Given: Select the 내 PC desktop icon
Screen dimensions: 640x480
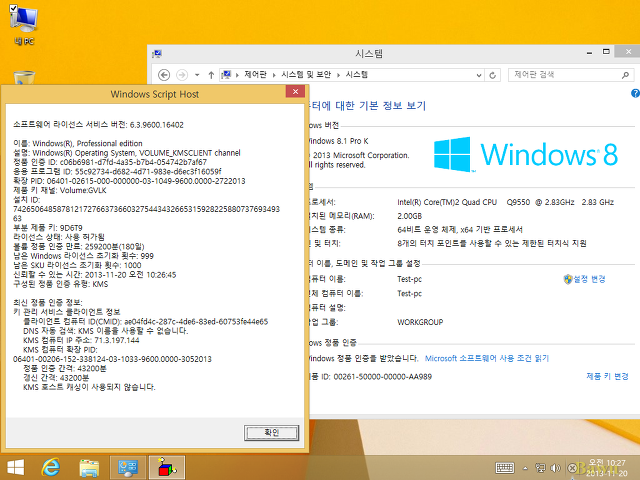Looking at the screenshot, I should pyautogui.click(x=24, y=25).
